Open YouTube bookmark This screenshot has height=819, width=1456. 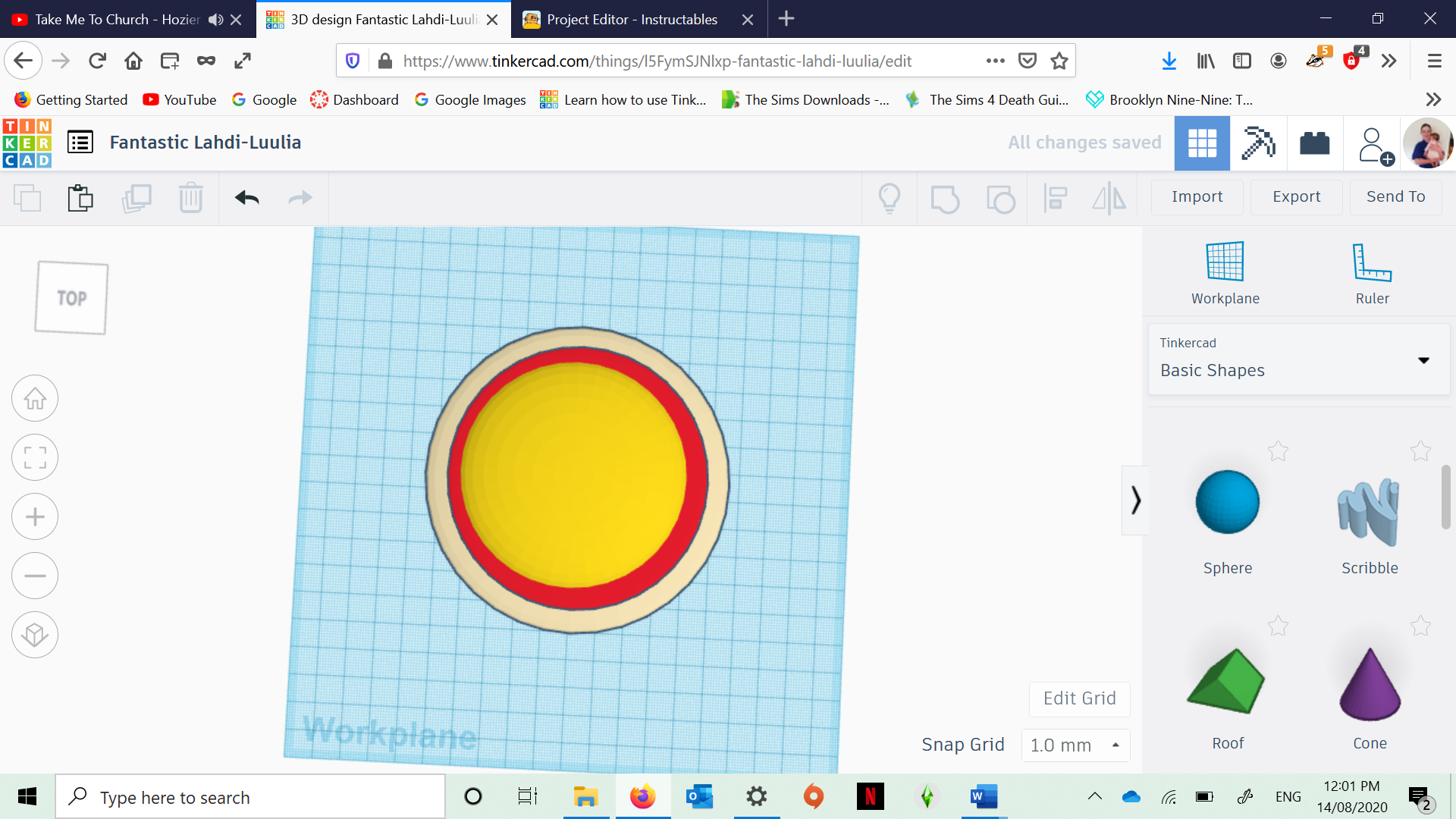click(x=180, y=99)
